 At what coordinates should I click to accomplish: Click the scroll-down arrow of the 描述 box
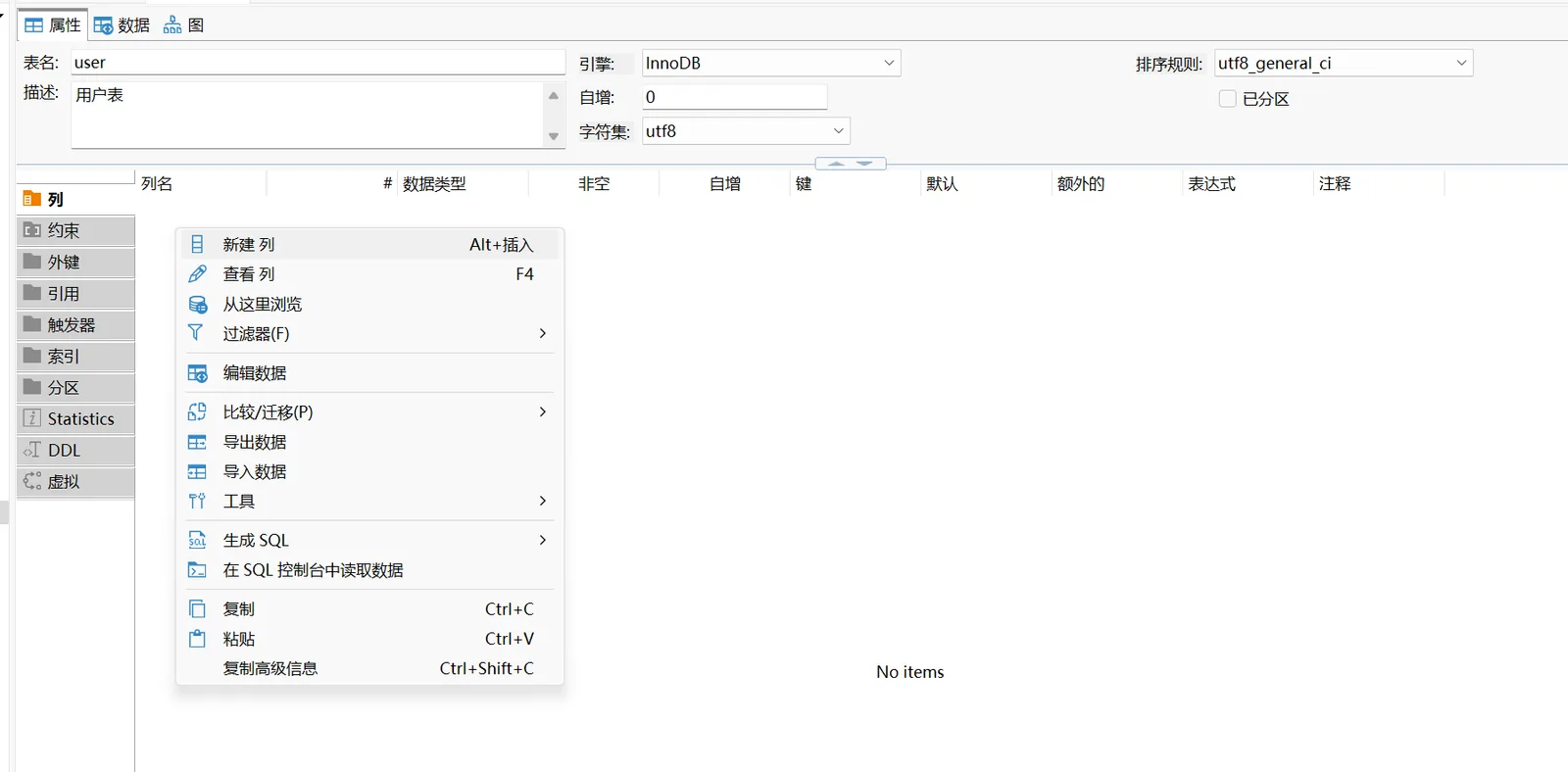pyautogui.click(x=554, y=136)
